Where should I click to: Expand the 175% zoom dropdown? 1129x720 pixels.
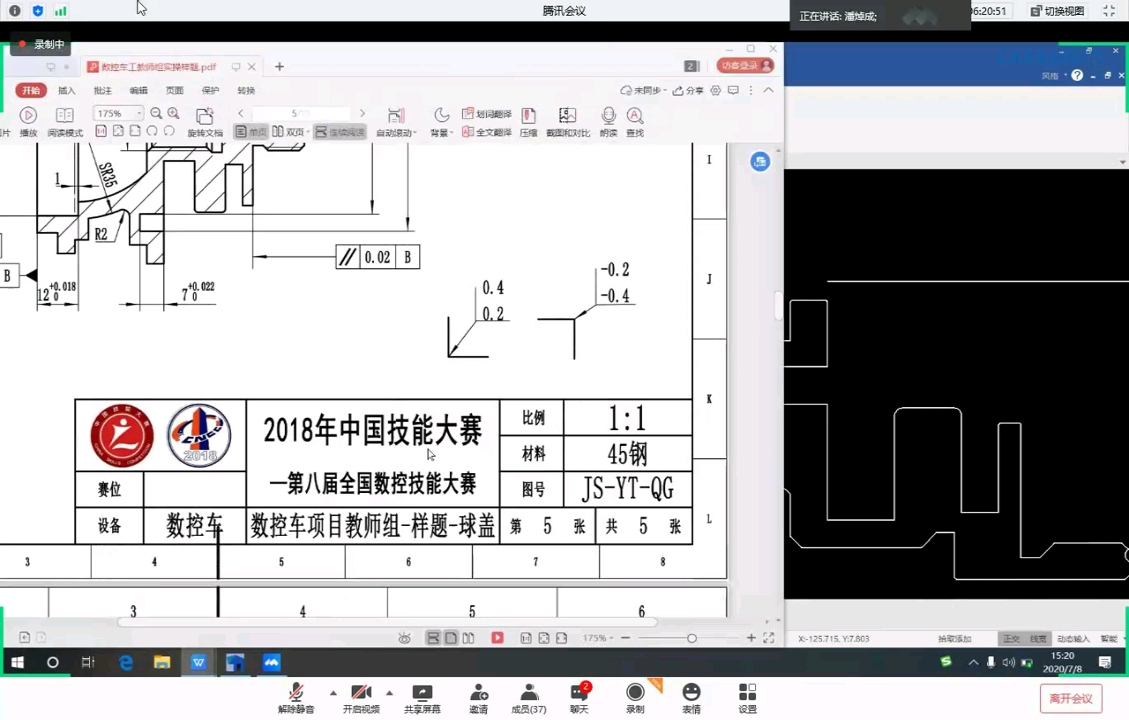coord(139,113)
